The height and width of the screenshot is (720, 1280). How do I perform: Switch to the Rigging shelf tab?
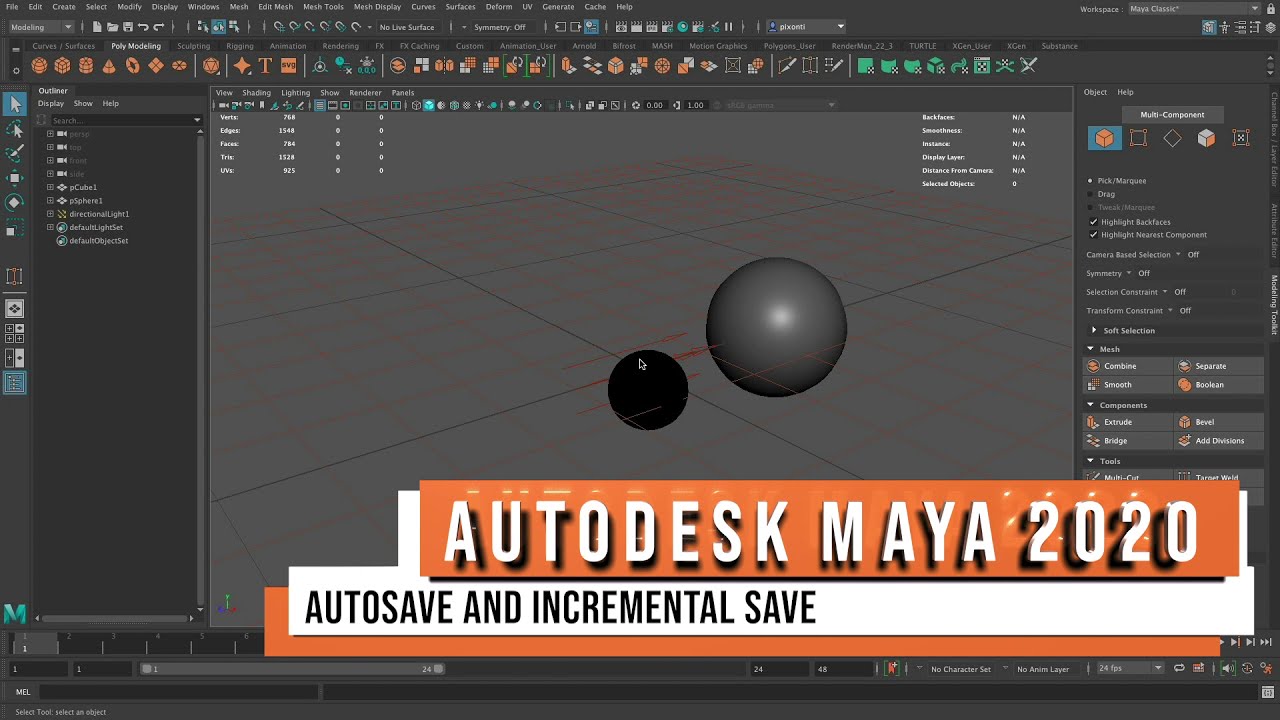[x=240, y=46]
